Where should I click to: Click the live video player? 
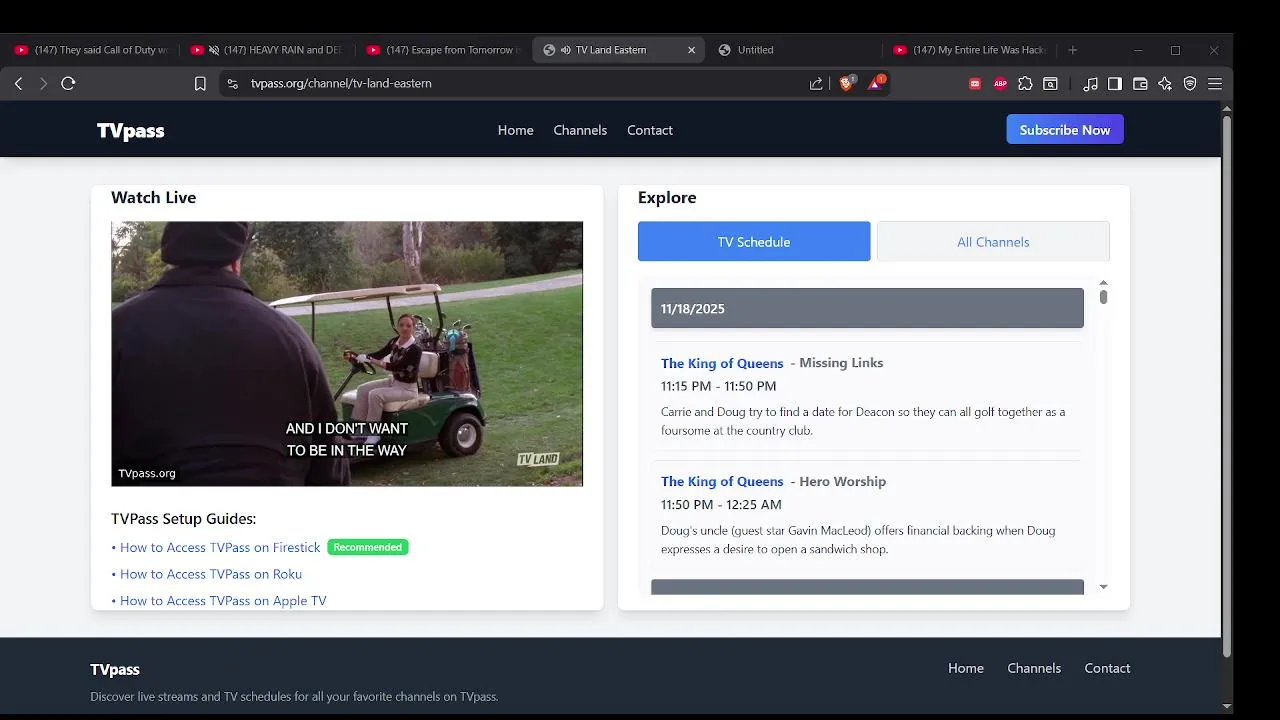coord(347,354)
